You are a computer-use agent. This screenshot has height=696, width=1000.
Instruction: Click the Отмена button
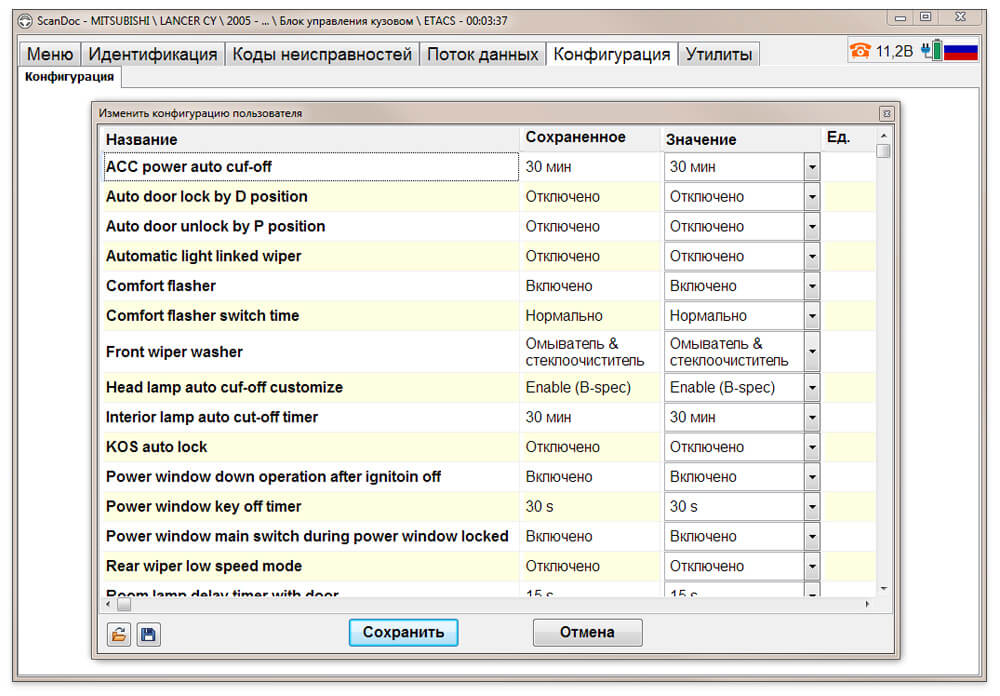coord(587,632)
